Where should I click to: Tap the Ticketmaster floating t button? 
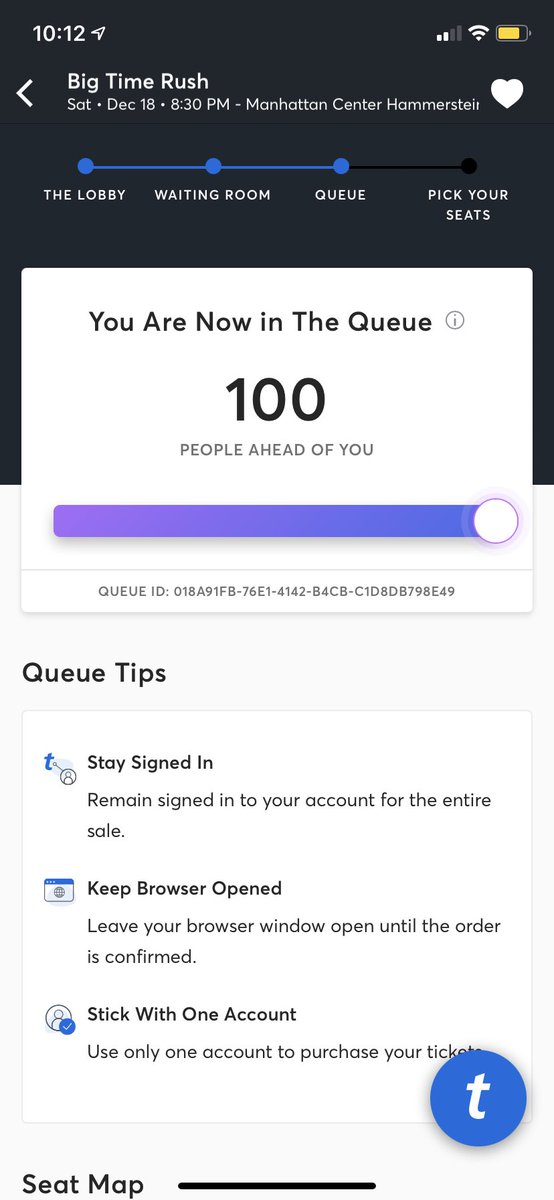(x=478, y=1098)
